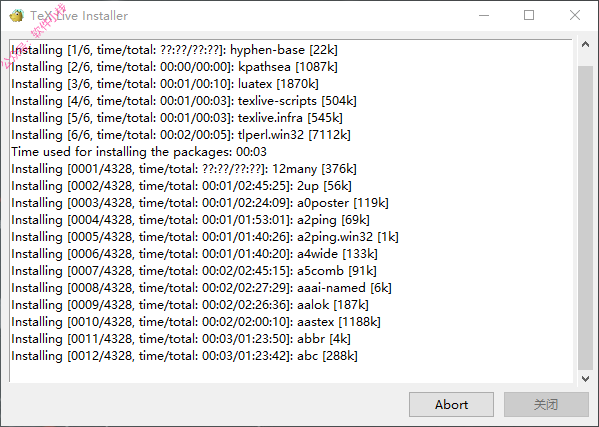Viewport: 599px width, 427px height.
Task: Click the vertical scrollbar thumb
Action: coord(585,218)
